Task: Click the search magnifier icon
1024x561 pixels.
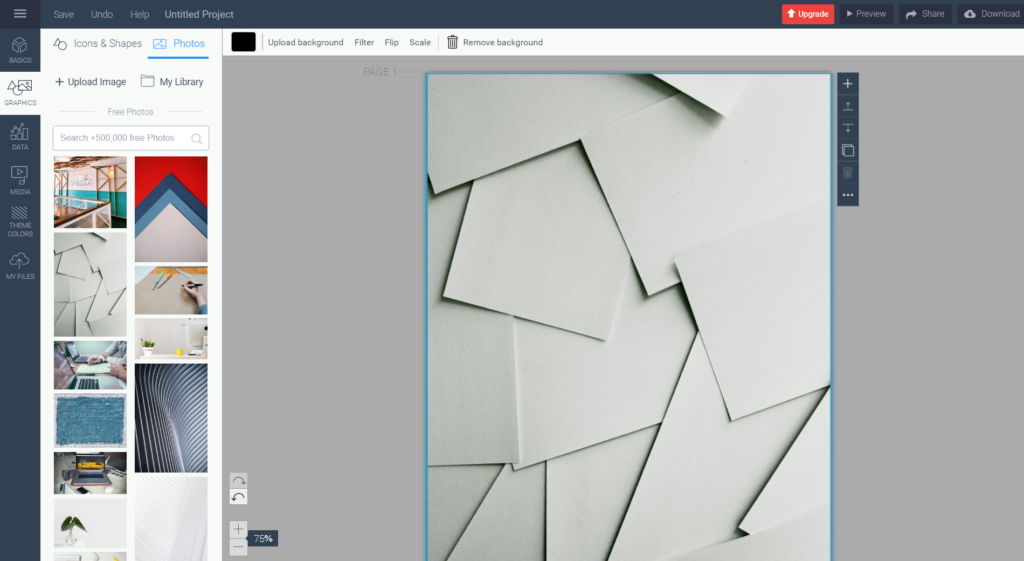Action: coord(196,138)
